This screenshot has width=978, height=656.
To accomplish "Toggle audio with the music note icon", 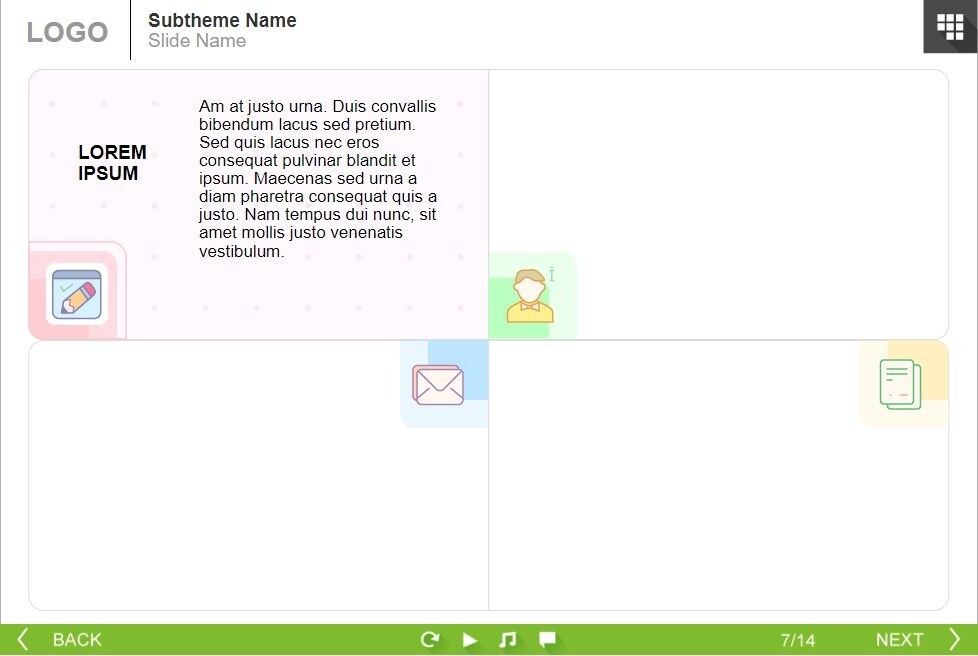I will click(x=508, y=639).
